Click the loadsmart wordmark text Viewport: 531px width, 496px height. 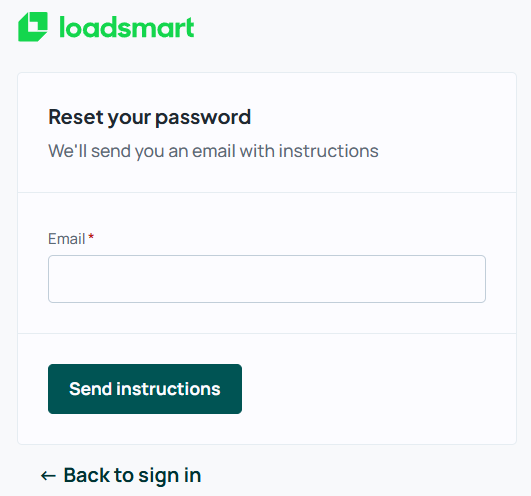[x=127, y=27]
